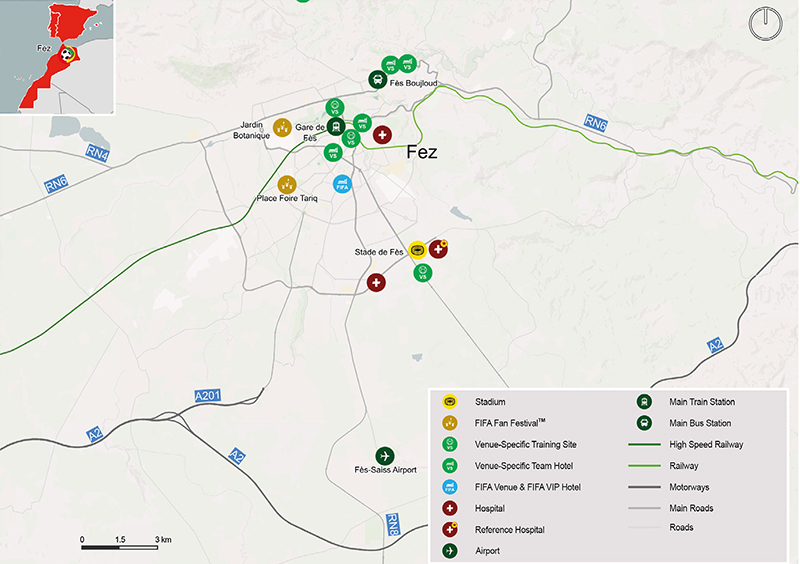Click the RN4 road shield
This screenshot has width=800, height=564.
pyautogui.click(x=97, y=153)
